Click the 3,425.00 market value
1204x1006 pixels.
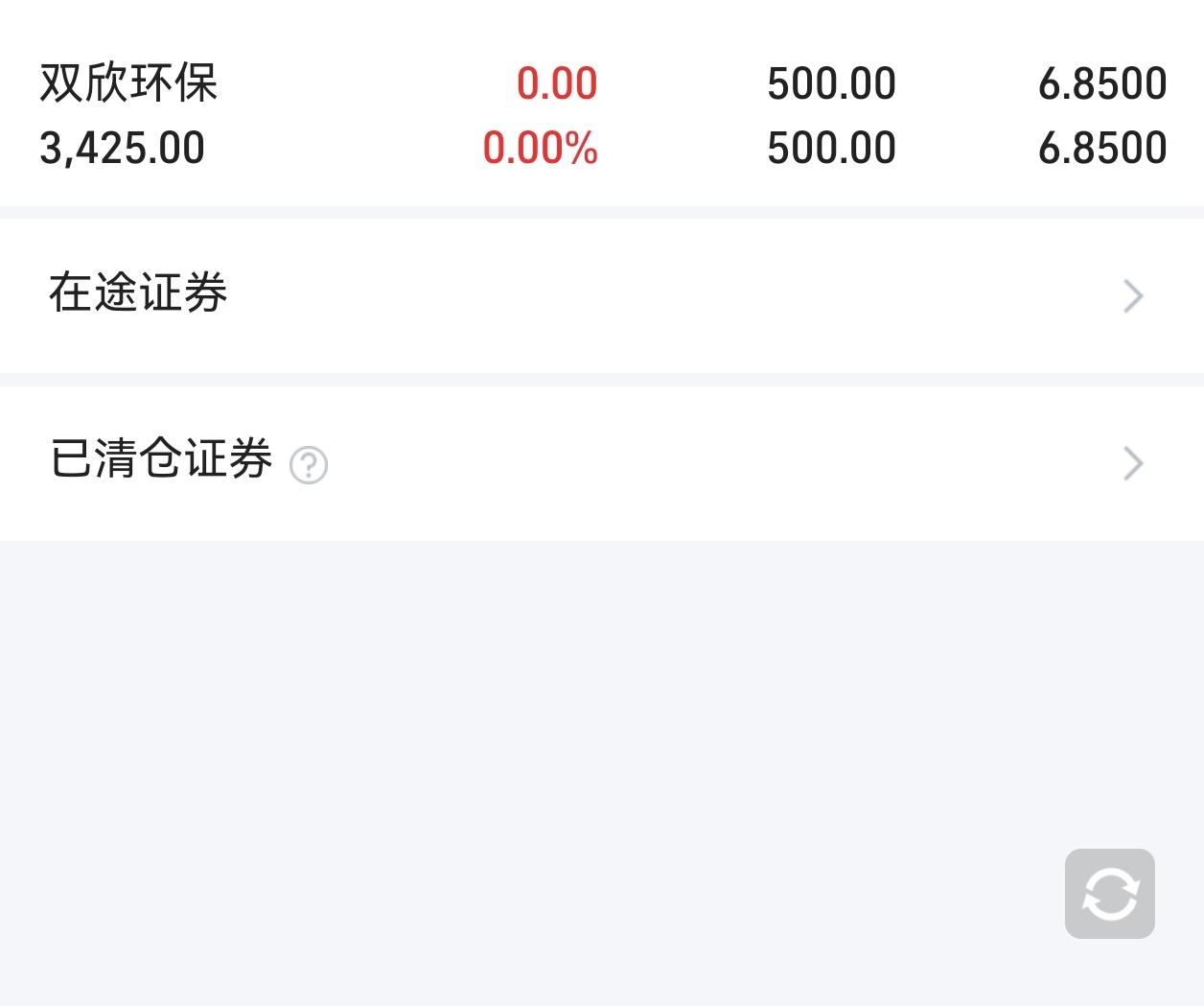tap(122, 148)
